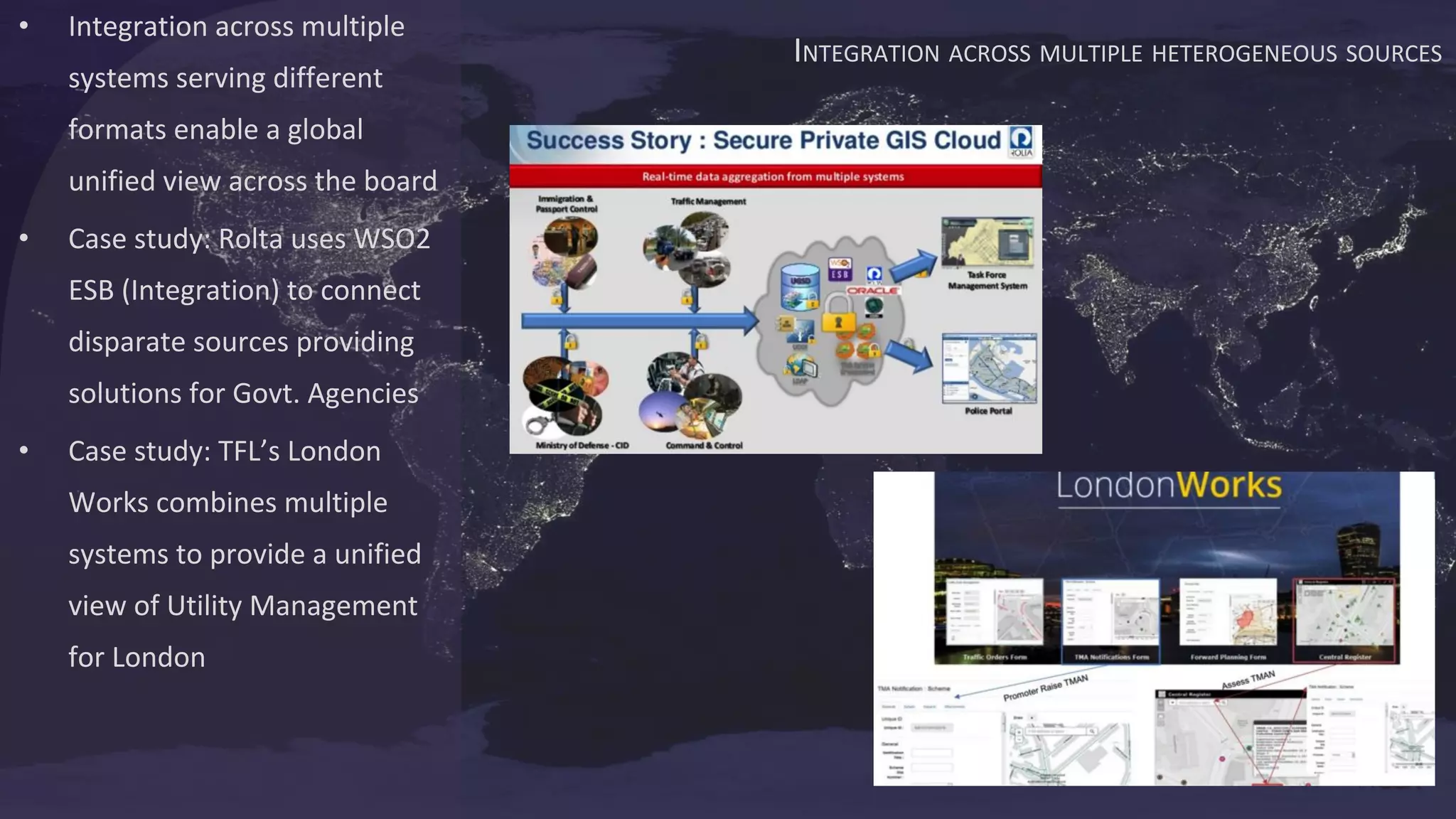Open the Police Portal map thumbnail
Viewport: 1456px width, 819px height.
pyautogui.click(x=989, y=368)
